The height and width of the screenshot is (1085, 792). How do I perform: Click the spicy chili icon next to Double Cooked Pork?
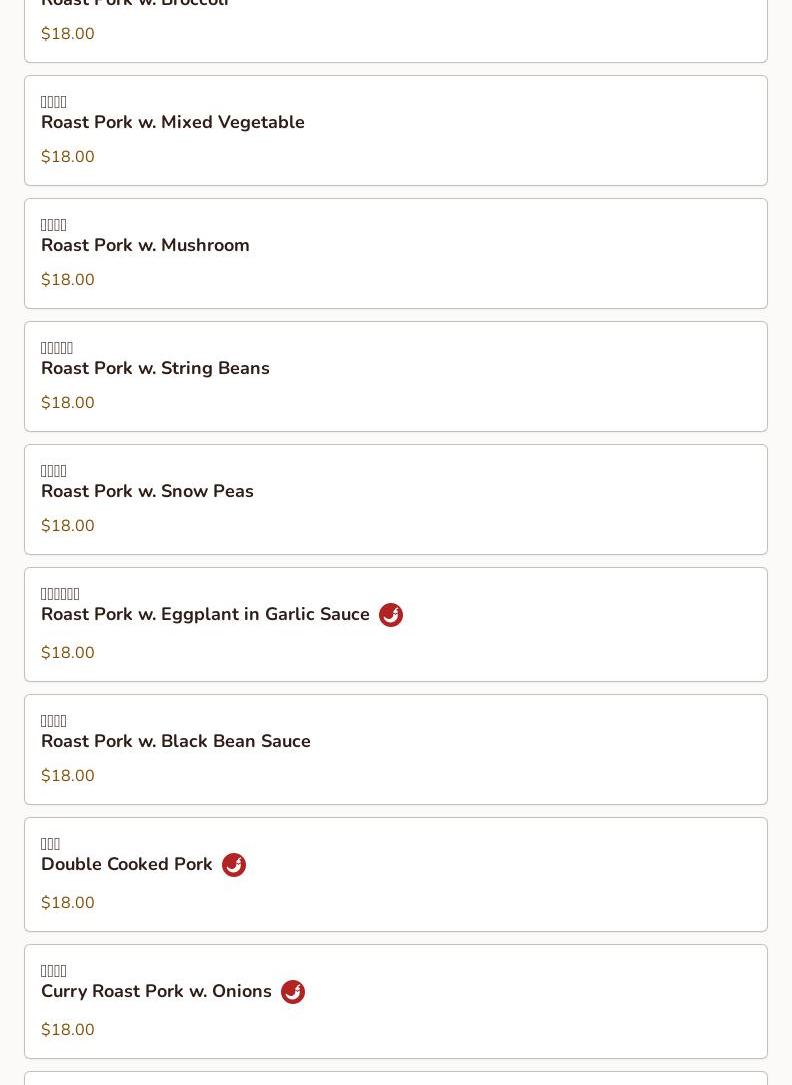[234, 865]
